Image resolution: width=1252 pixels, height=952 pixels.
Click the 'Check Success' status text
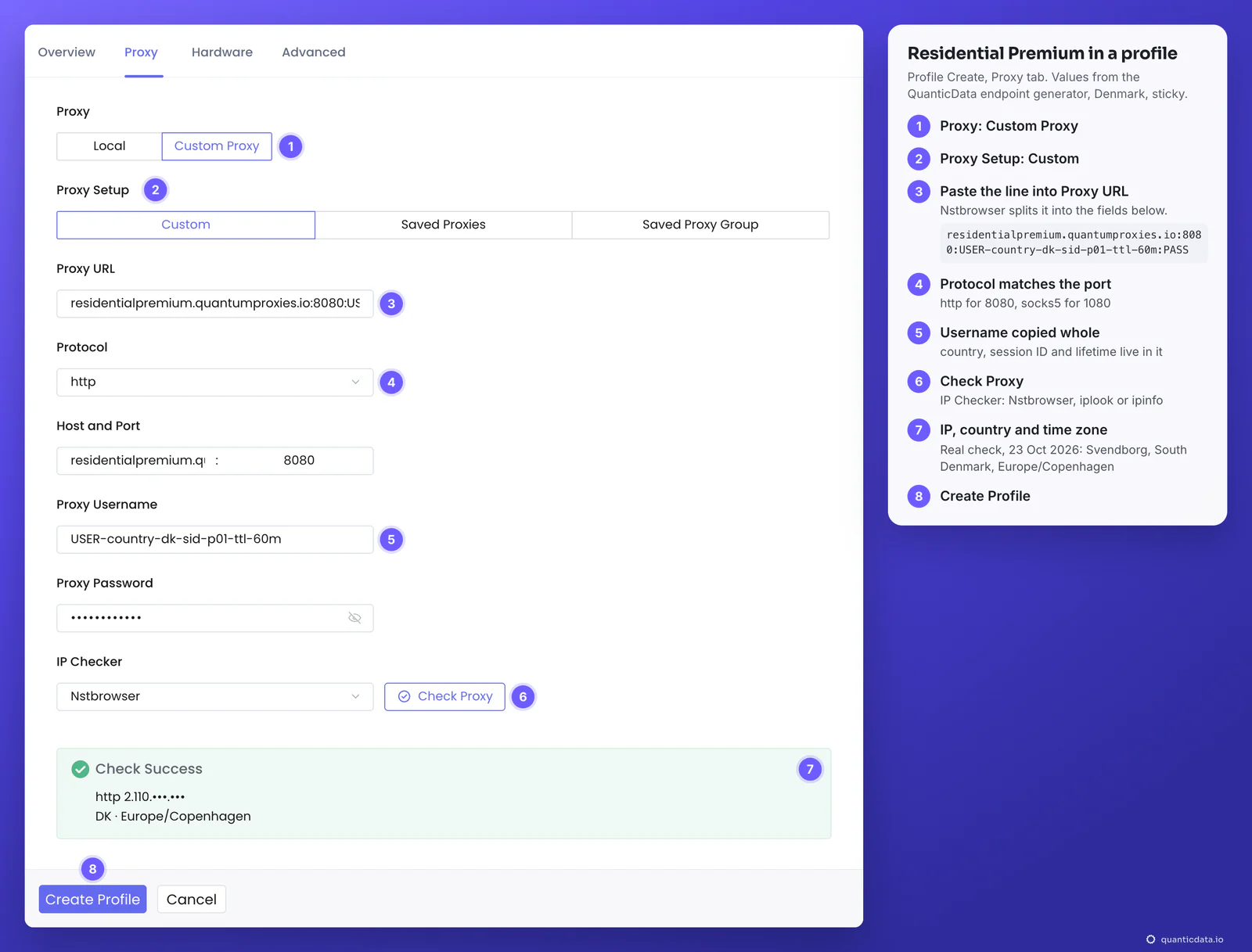click(x=149, y=769)
